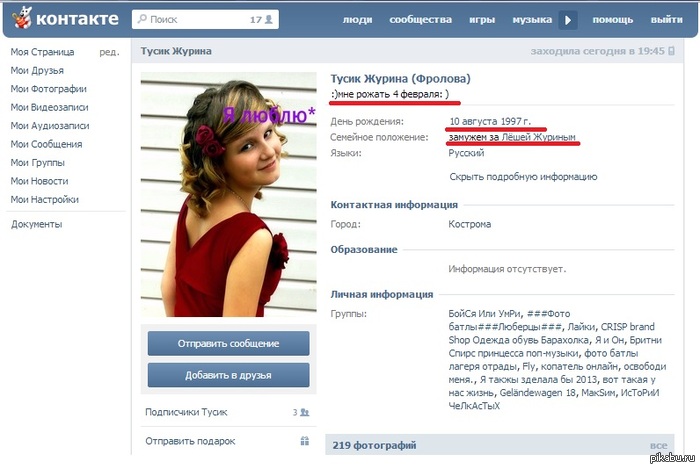Play music with the header play button

click(x=568, y=20)
